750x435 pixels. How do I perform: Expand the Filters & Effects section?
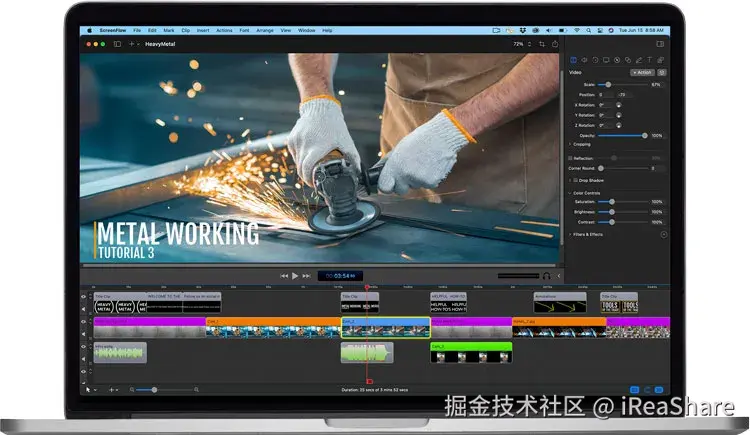(570, 234)
